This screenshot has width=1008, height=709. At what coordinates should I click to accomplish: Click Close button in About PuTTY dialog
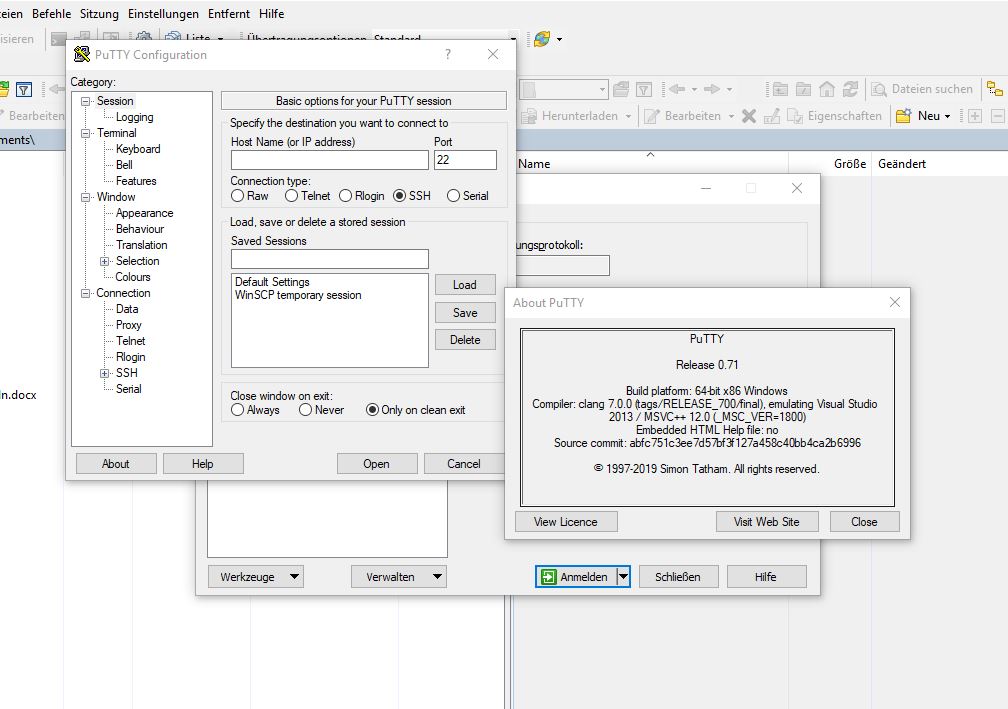[x=864, y=521]
